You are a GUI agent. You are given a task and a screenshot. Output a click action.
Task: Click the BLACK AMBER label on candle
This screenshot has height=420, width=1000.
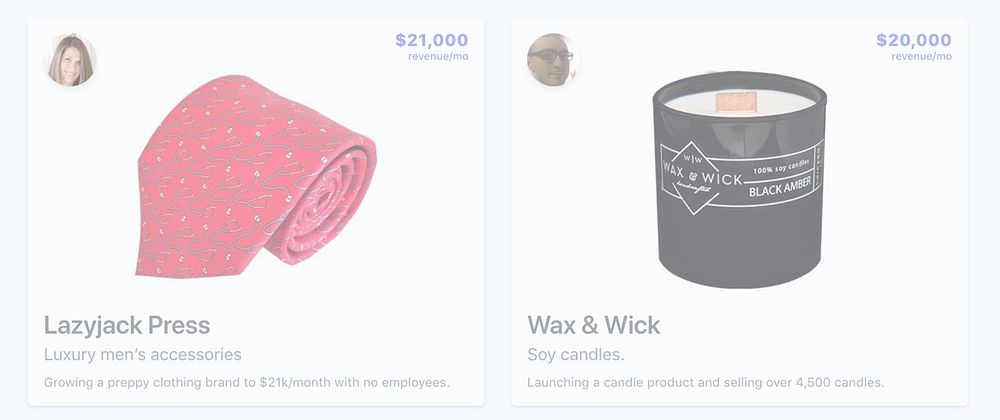coord(779,187)
